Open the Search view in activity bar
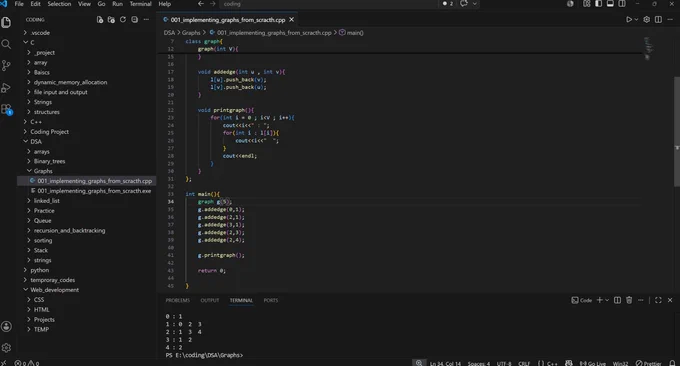The image size is (680, 366). click(6, 44)
